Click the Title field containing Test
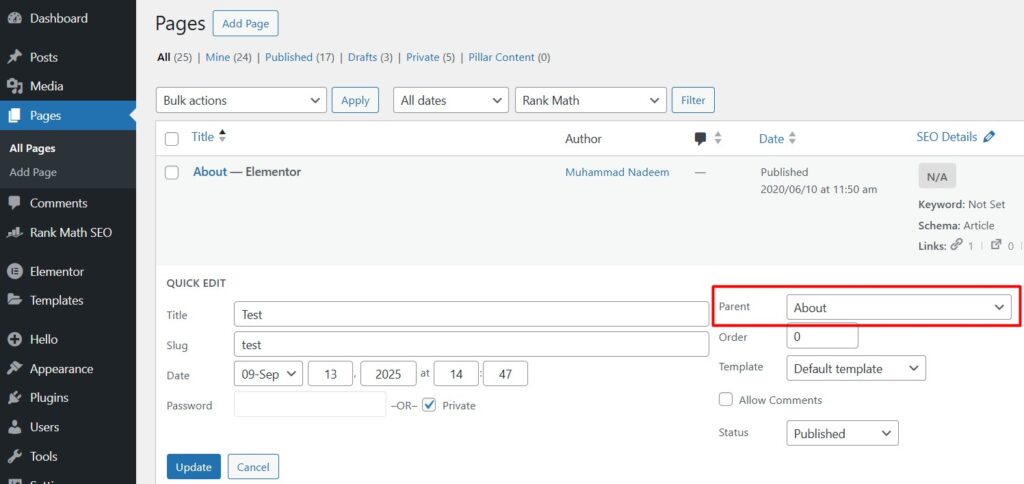 [x=472, y=314]
